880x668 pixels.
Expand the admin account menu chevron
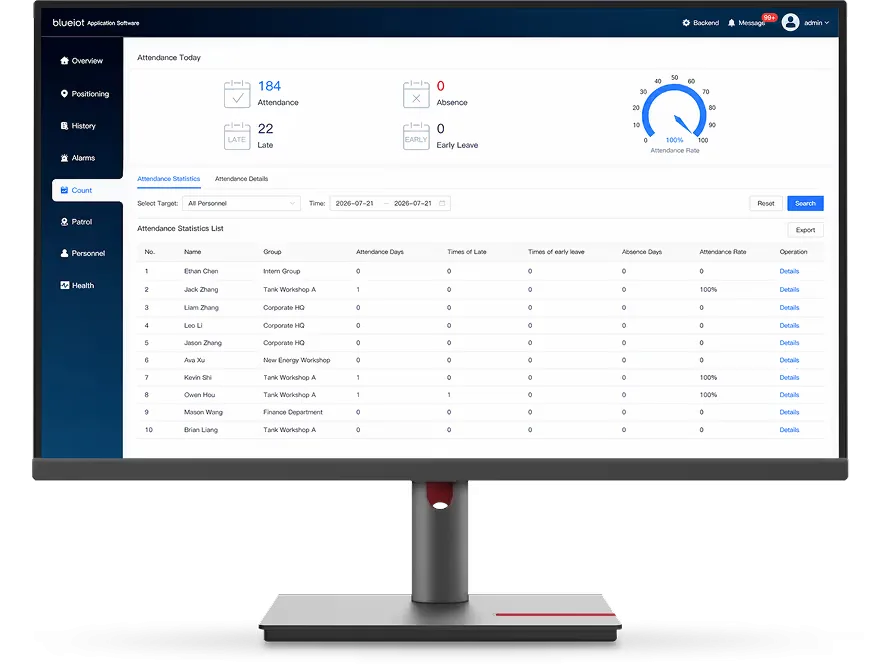point(827,23)
